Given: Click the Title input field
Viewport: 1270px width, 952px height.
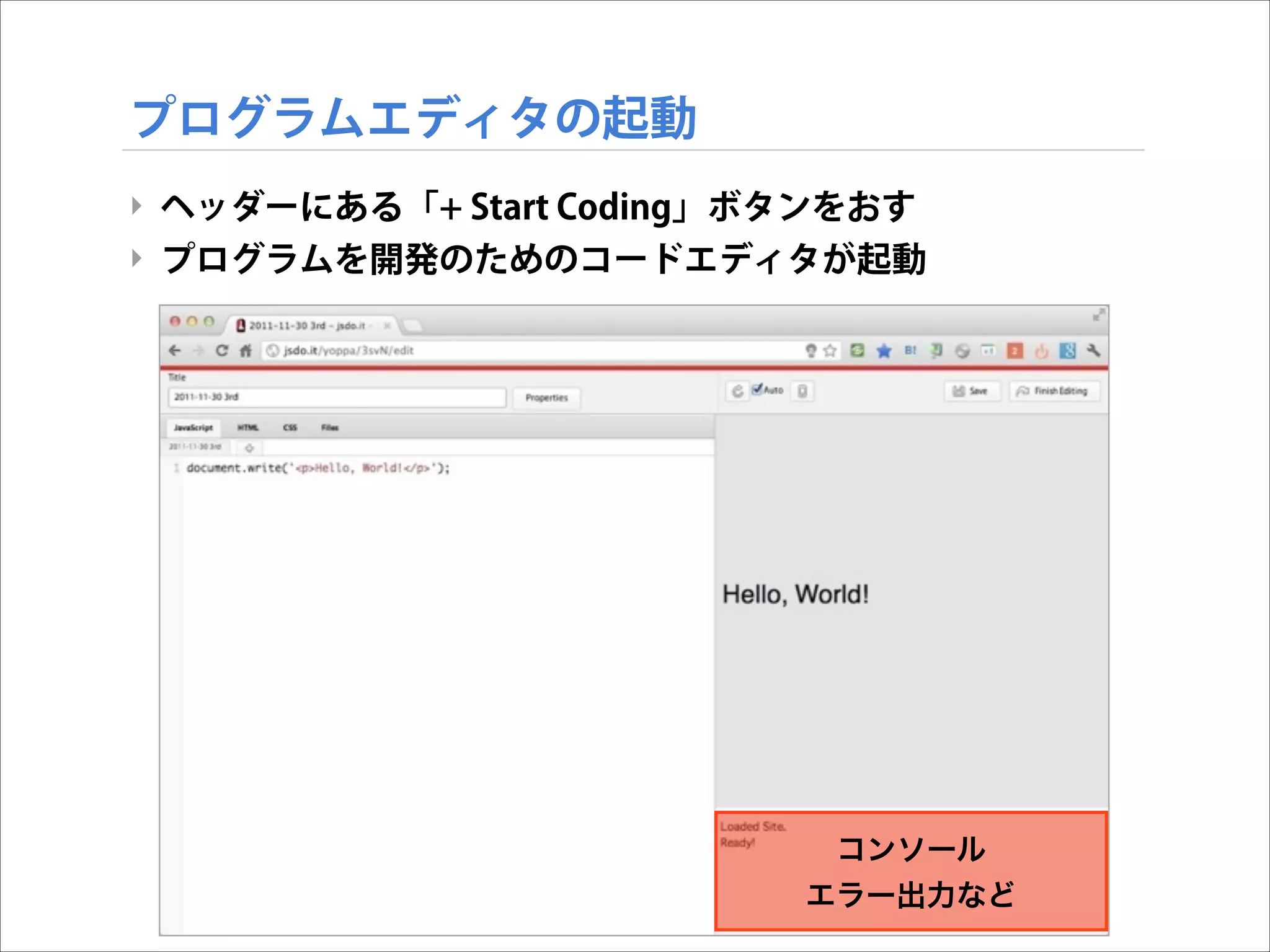Looking at the screenshot, I should pos(337,397).
